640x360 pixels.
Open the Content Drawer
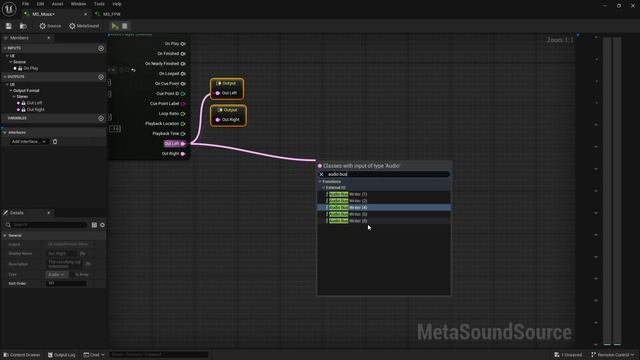[x=22, y=355]
